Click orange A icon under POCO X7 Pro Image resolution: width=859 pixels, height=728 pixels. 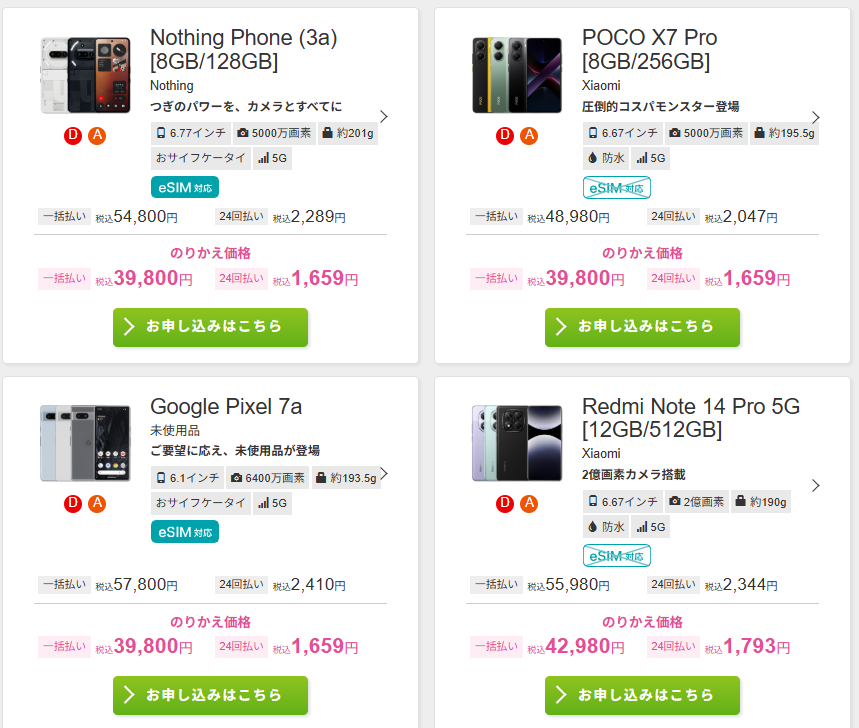pos(528,136)
